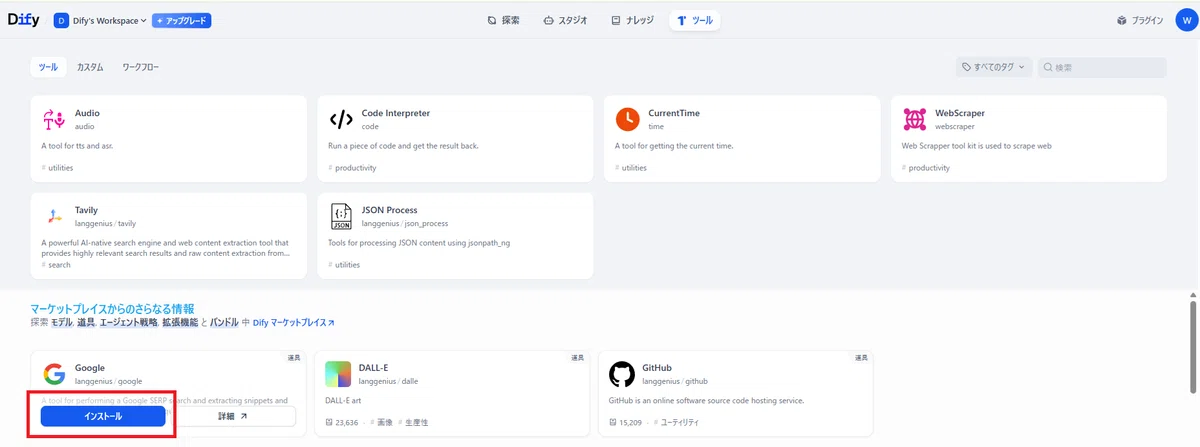Open the CurrentTime card title
This screenshot has height=447, width=1200.
pos(674,113)
